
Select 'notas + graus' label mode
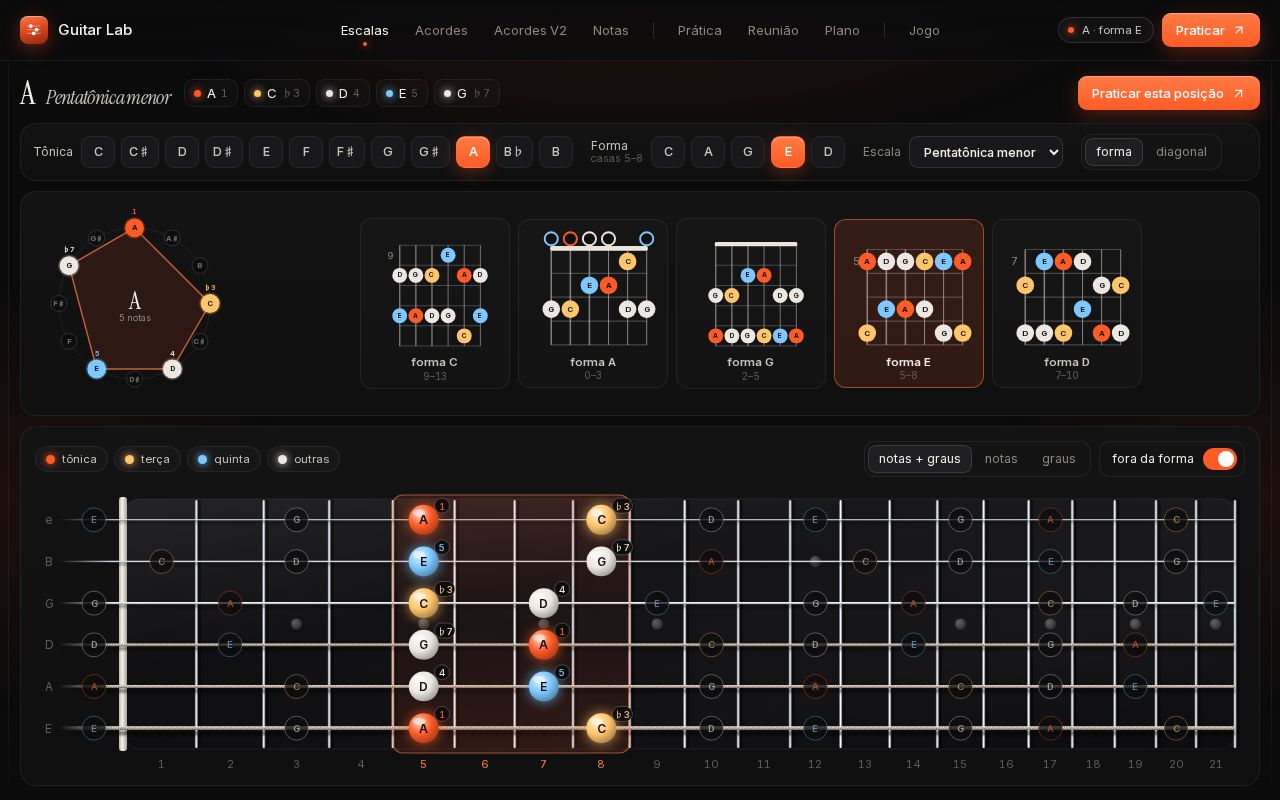pos(920,459)
